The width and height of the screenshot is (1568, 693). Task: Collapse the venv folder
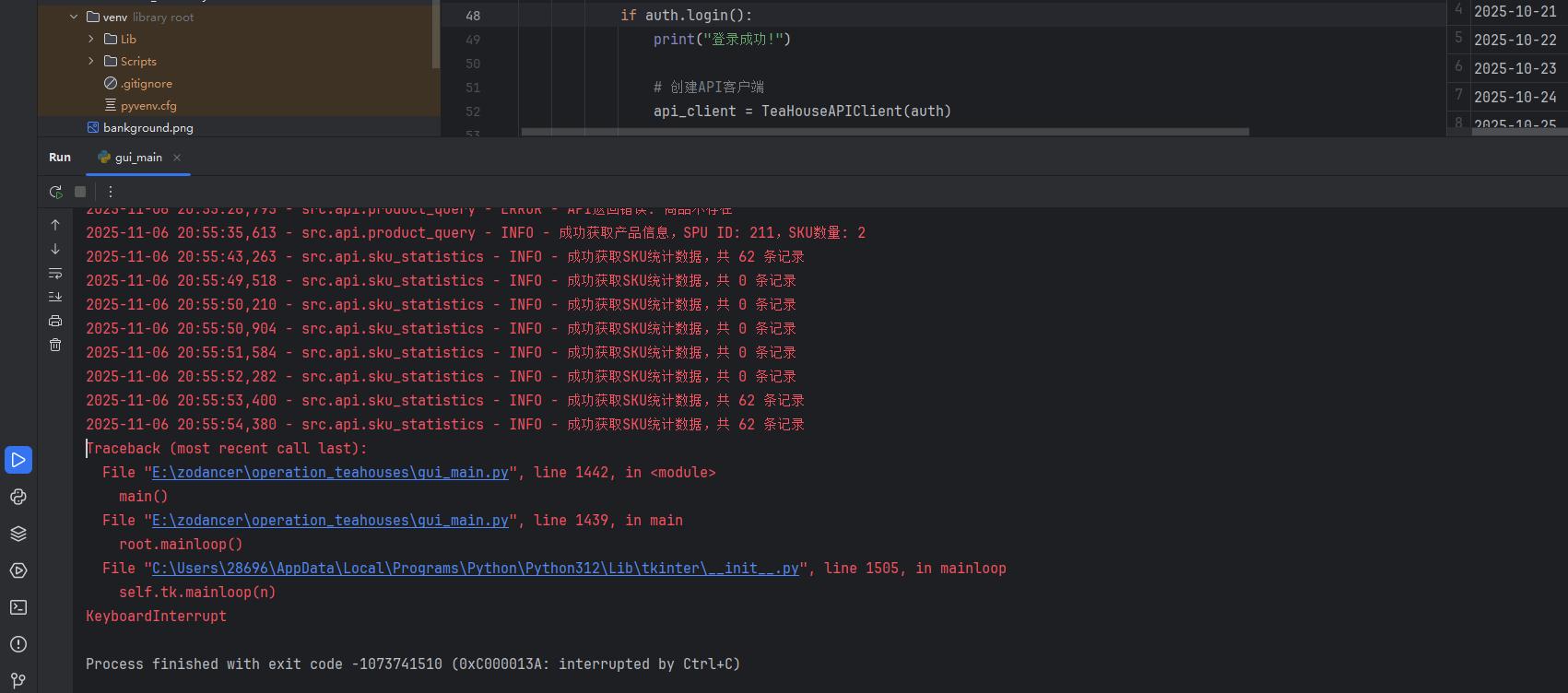74,17
